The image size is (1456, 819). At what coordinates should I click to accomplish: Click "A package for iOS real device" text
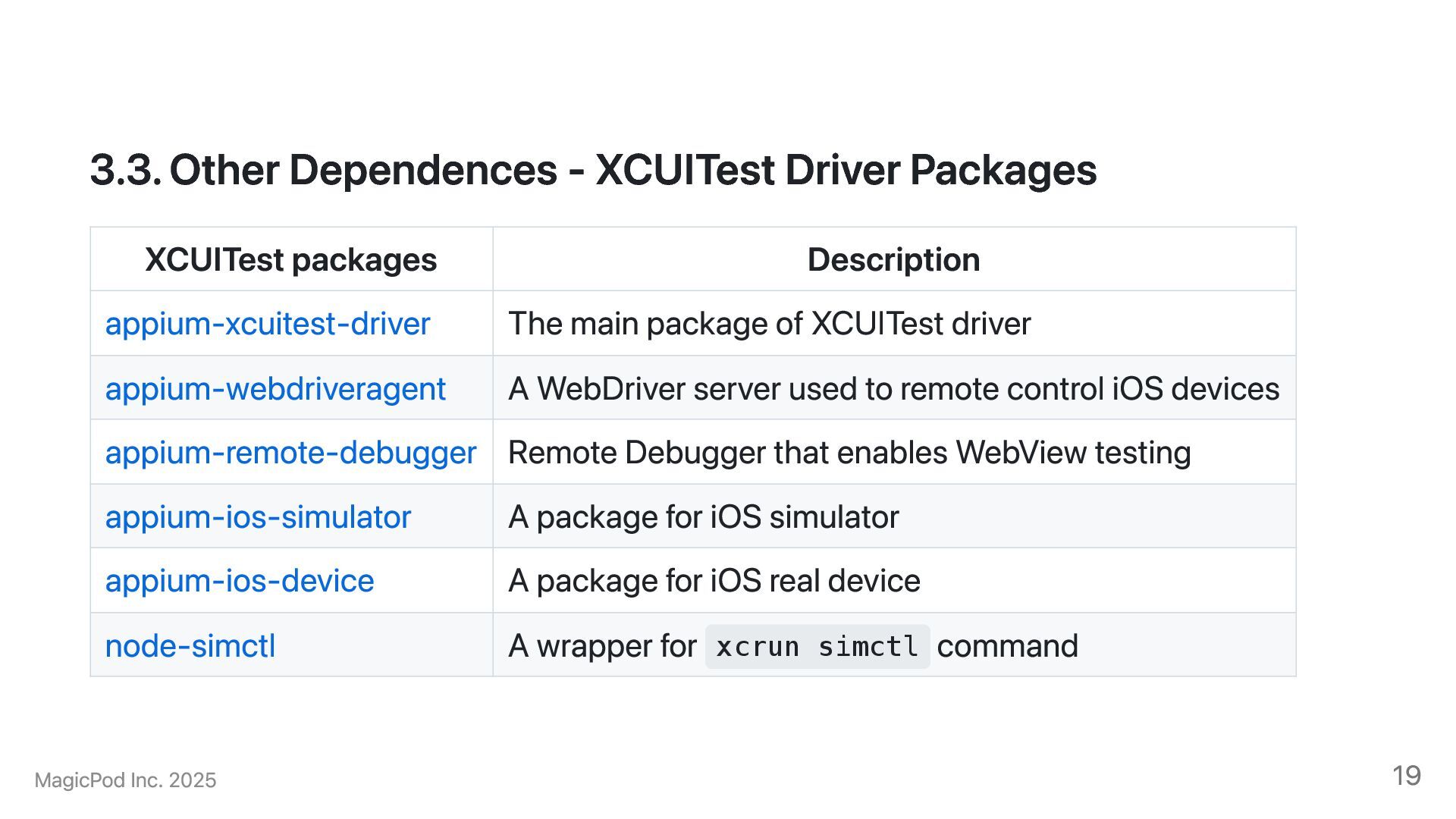[x=714, y=581]
